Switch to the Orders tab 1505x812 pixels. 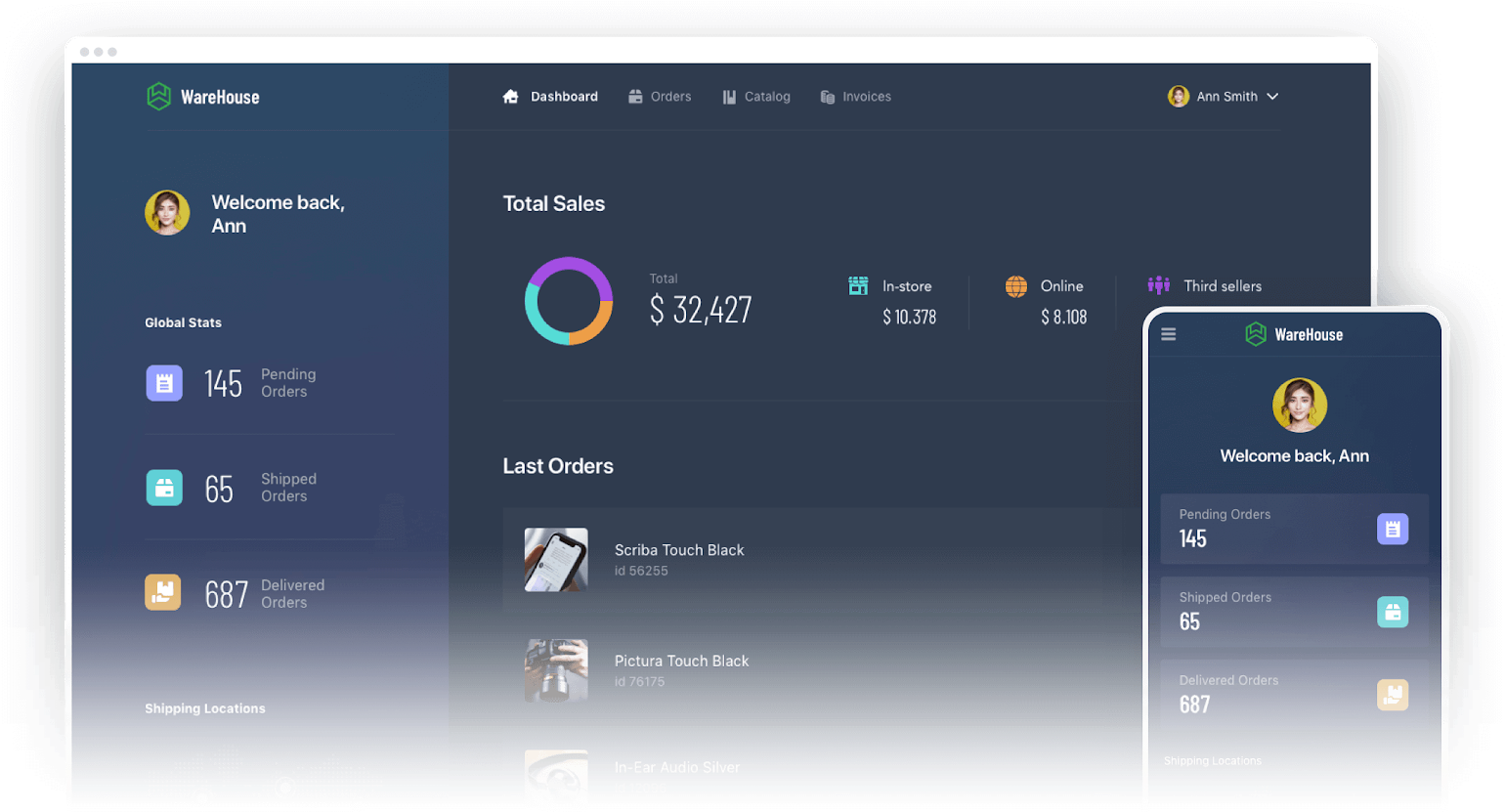660,97
